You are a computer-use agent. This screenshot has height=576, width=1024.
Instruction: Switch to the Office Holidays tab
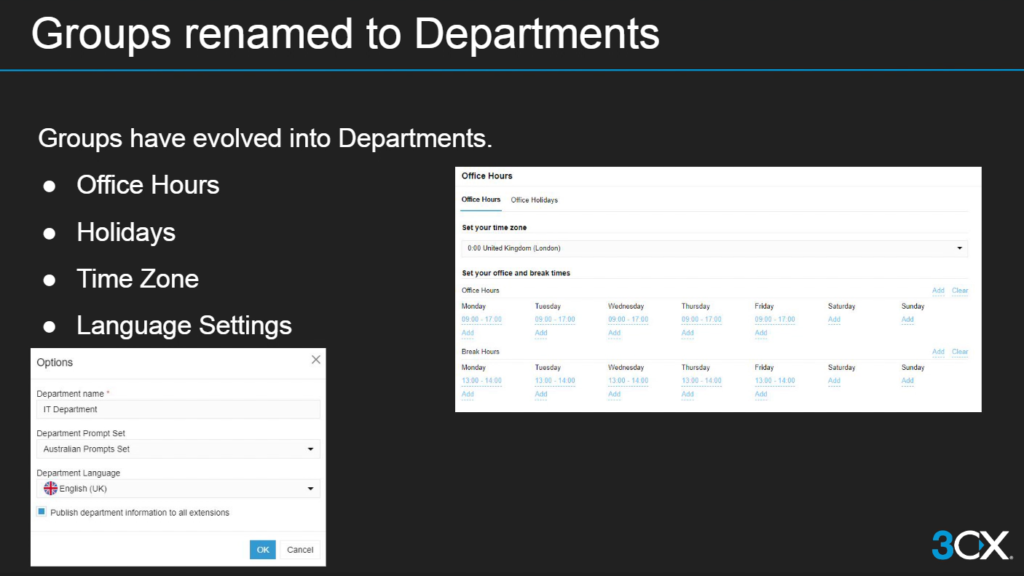coord(534,200)
